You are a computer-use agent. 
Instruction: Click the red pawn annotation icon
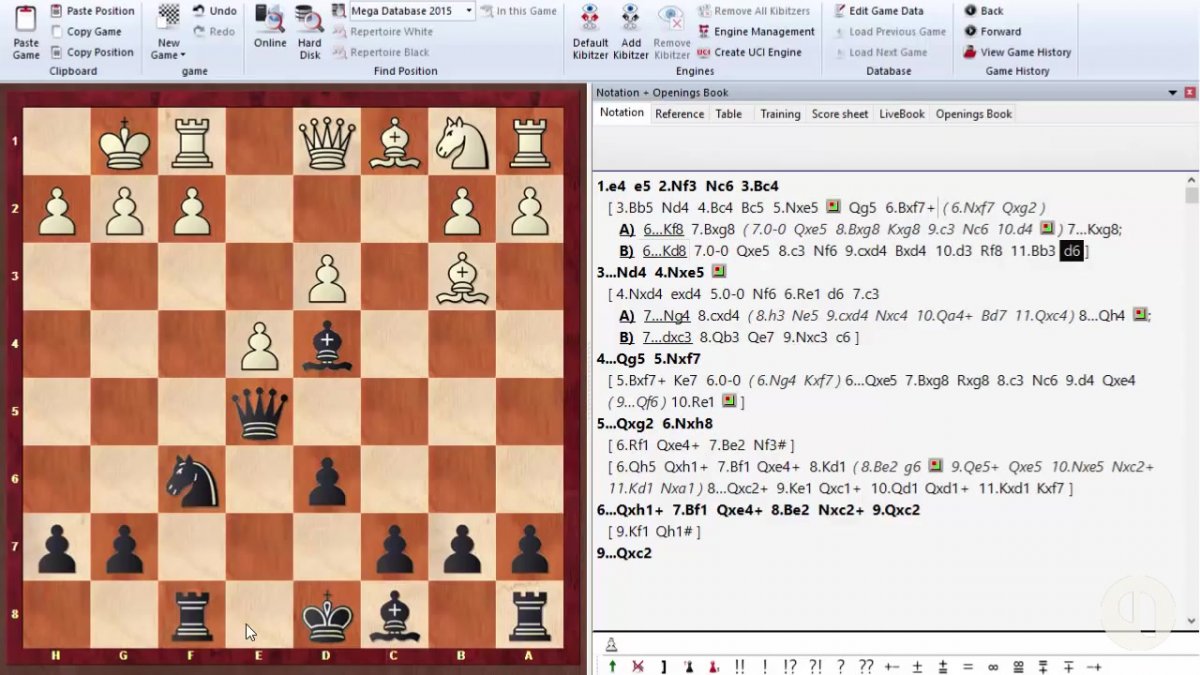713,666
